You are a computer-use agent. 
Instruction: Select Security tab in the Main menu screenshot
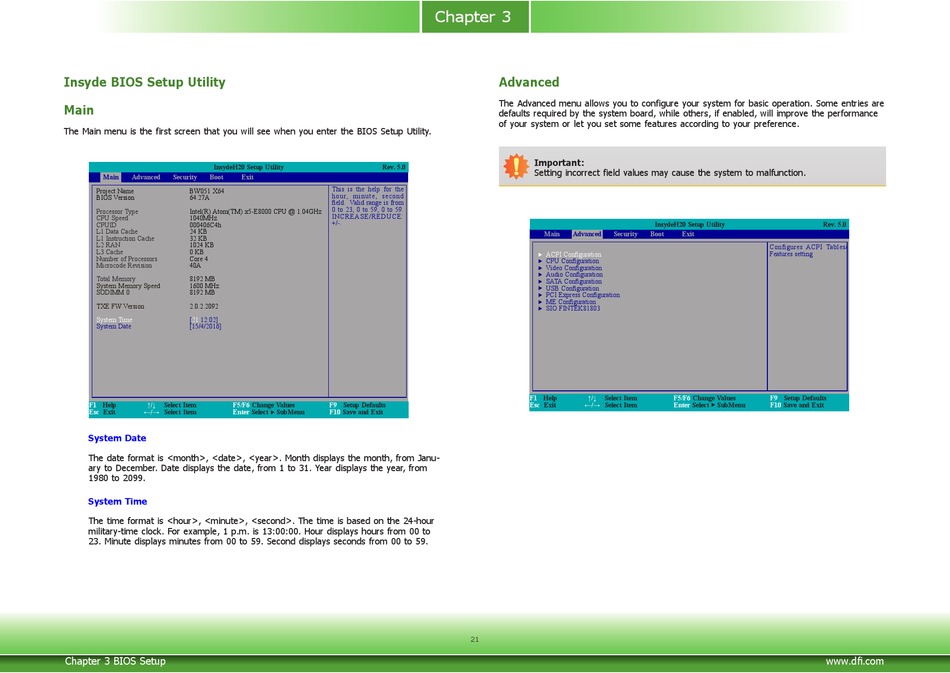[x=185, y=177]
